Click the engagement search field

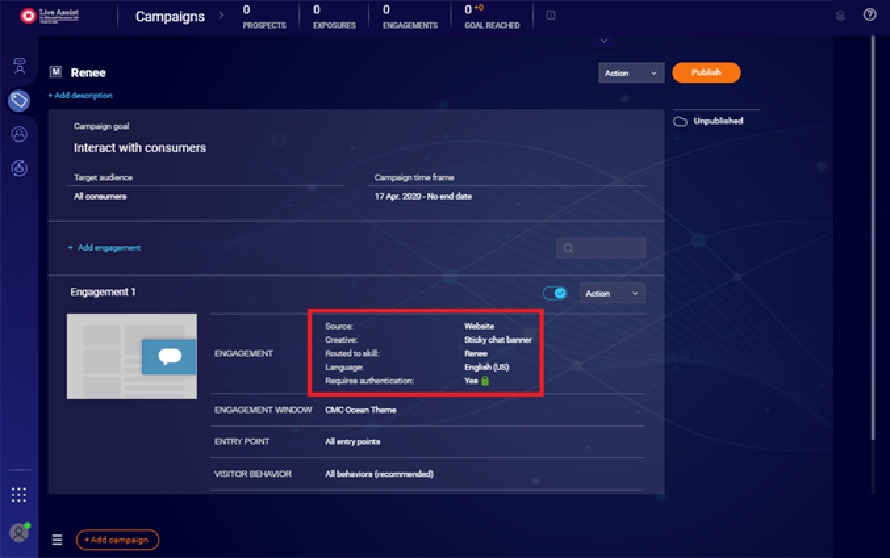pos(601,248)
